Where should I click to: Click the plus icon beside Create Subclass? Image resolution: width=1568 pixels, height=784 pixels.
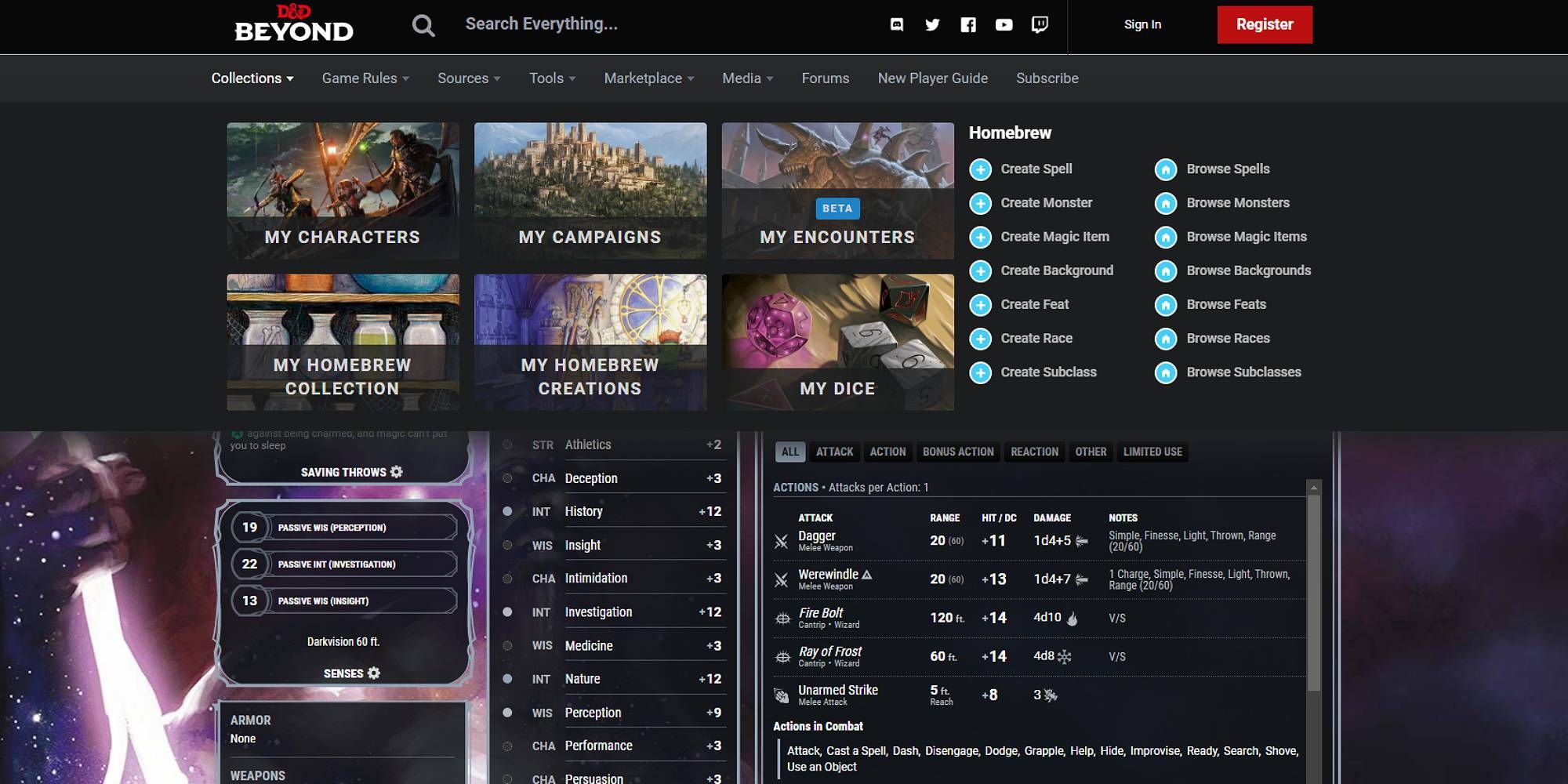tap(980, 372)
